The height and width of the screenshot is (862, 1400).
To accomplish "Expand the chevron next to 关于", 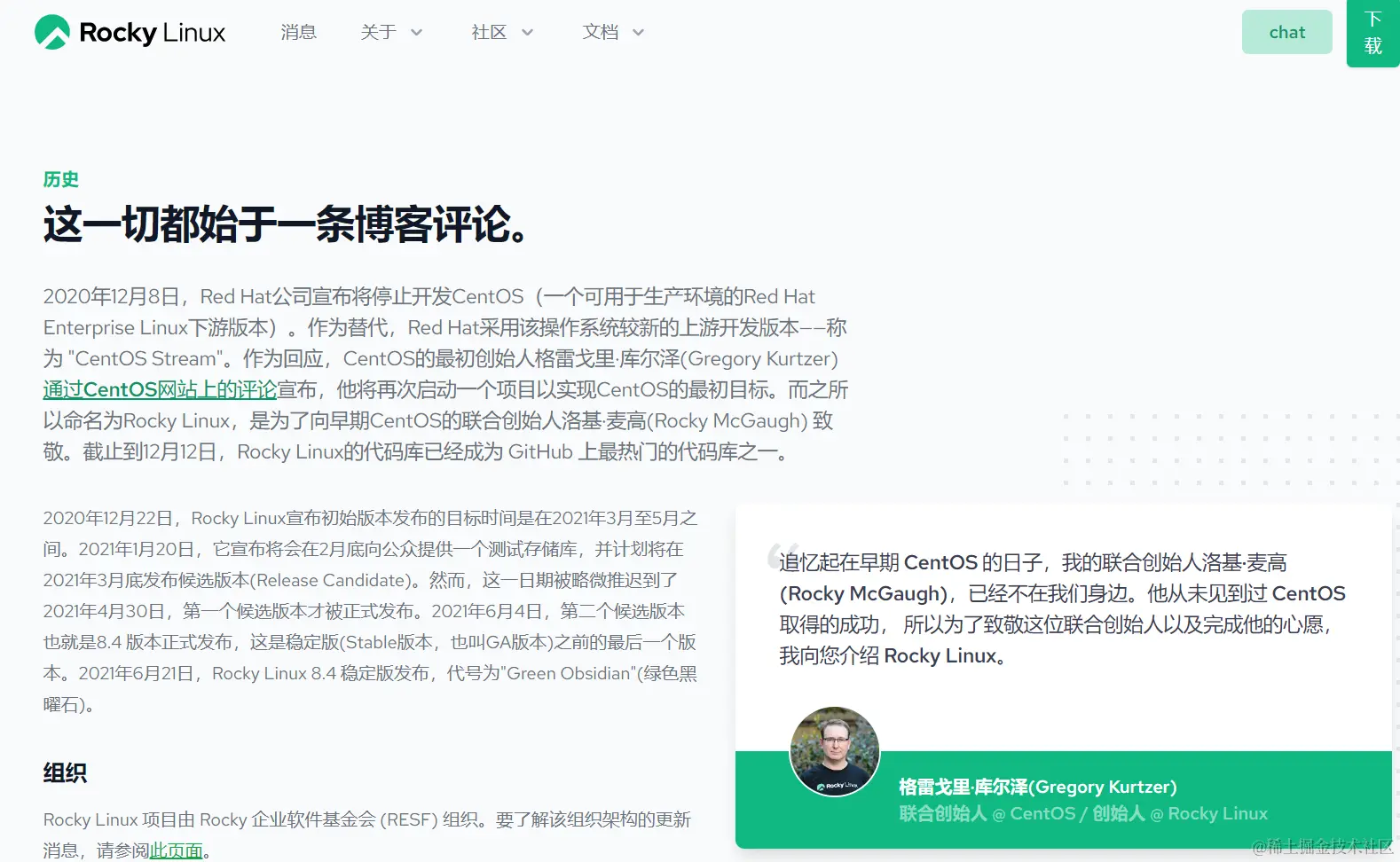I will pos(416,33).
